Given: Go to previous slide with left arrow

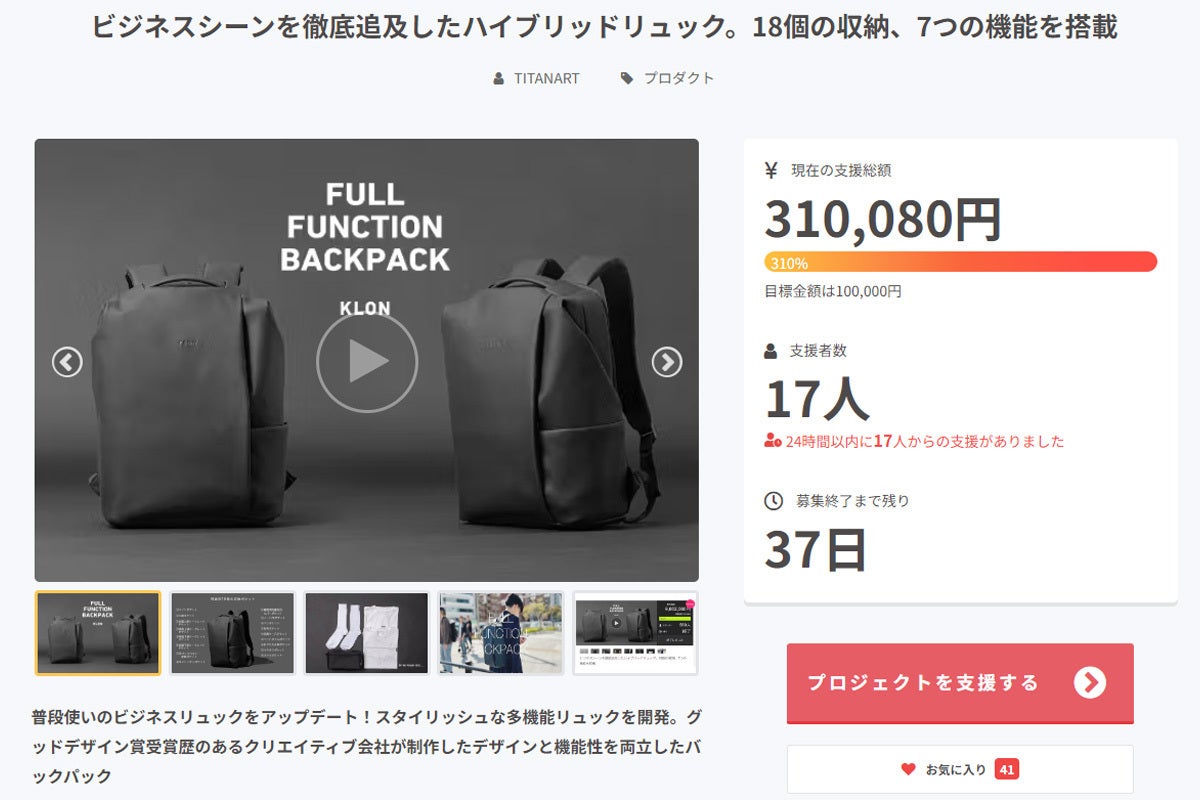Looking at the screenshot, I should (67, 362).
